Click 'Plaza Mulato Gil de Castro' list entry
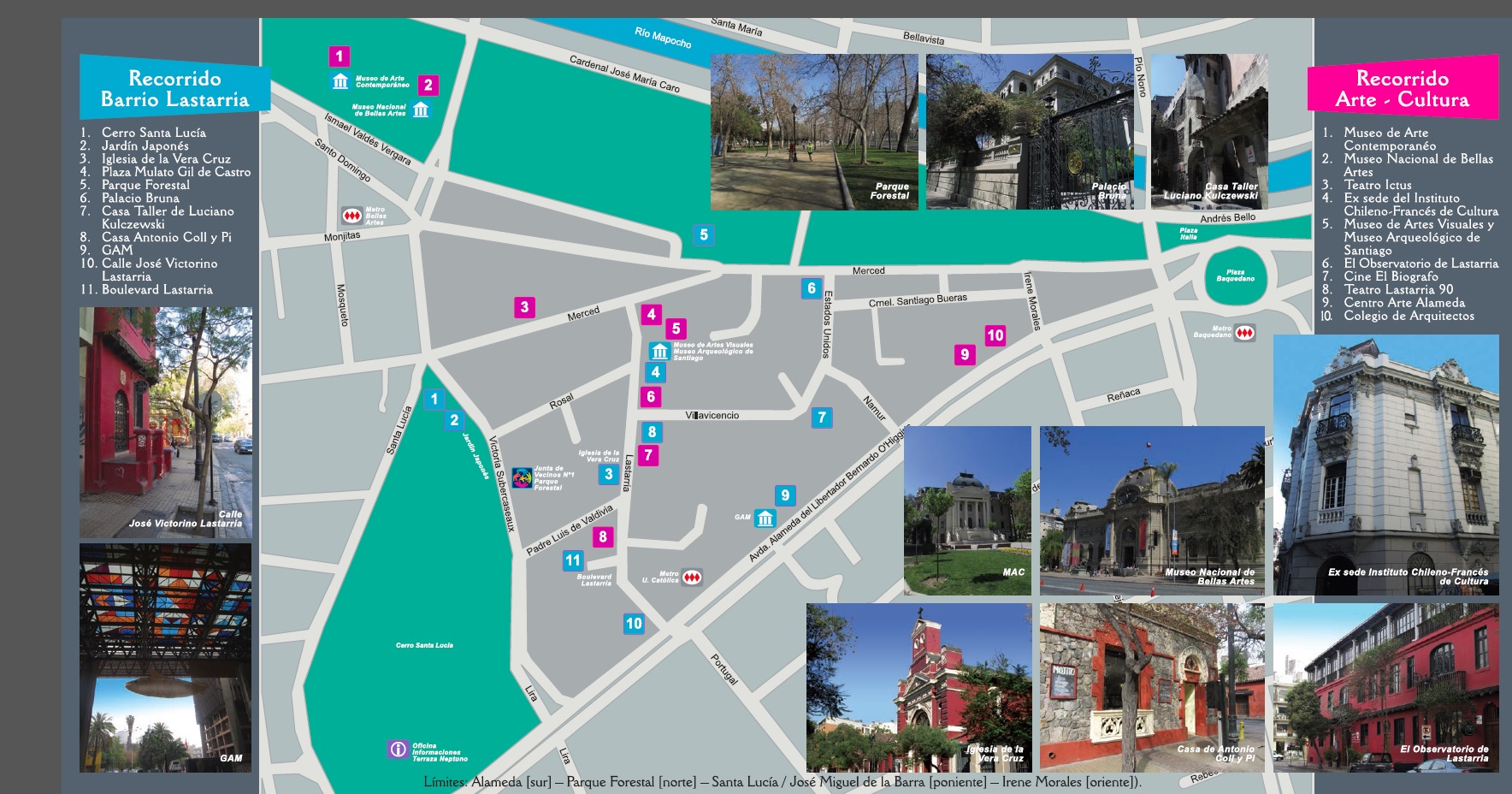Screen dimensions: 1512x794 tap(176, 172)
